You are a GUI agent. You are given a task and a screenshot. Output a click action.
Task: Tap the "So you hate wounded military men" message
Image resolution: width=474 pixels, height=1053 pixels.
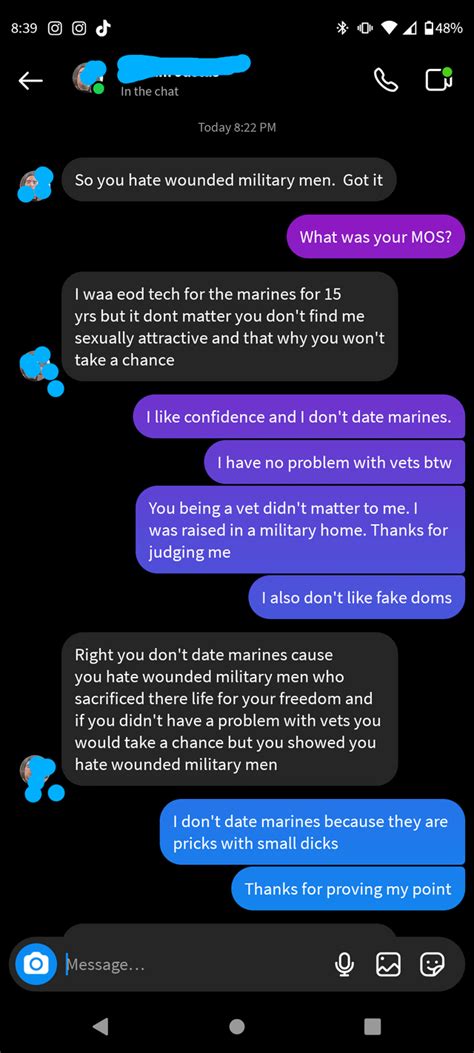[x=229, y=179]
